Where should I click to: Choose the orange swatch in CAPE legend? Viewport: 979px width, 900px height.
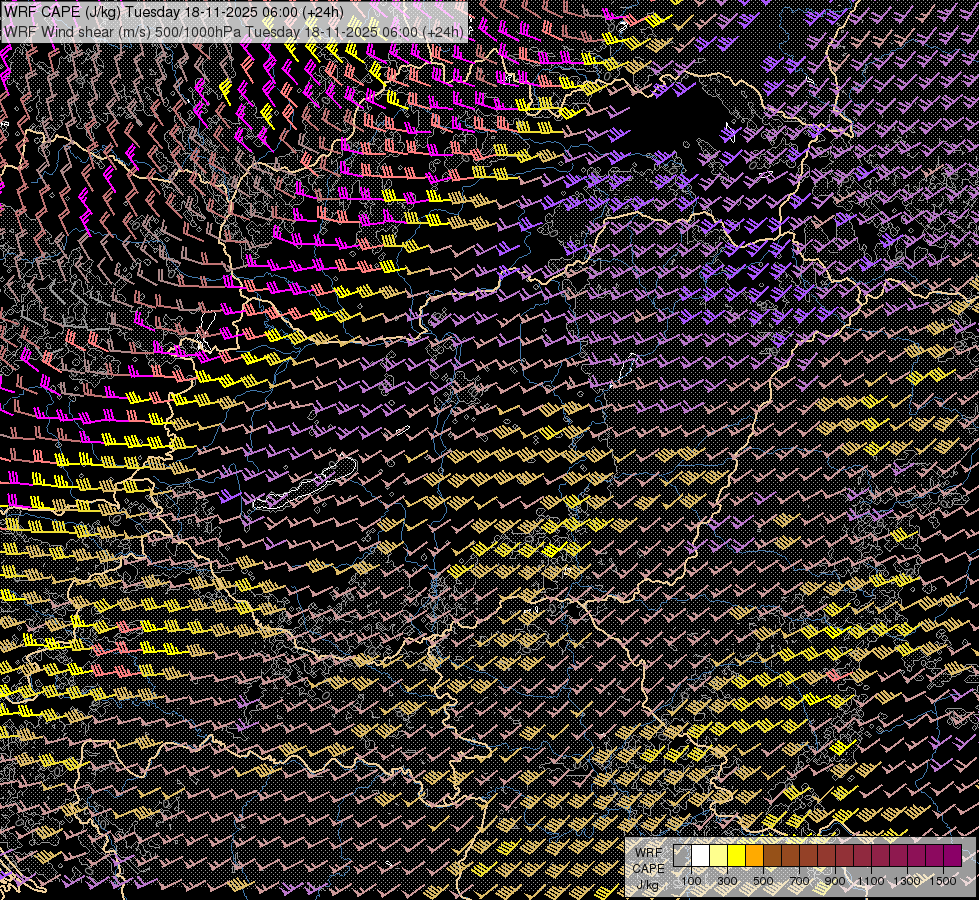[x=754, y=856]
